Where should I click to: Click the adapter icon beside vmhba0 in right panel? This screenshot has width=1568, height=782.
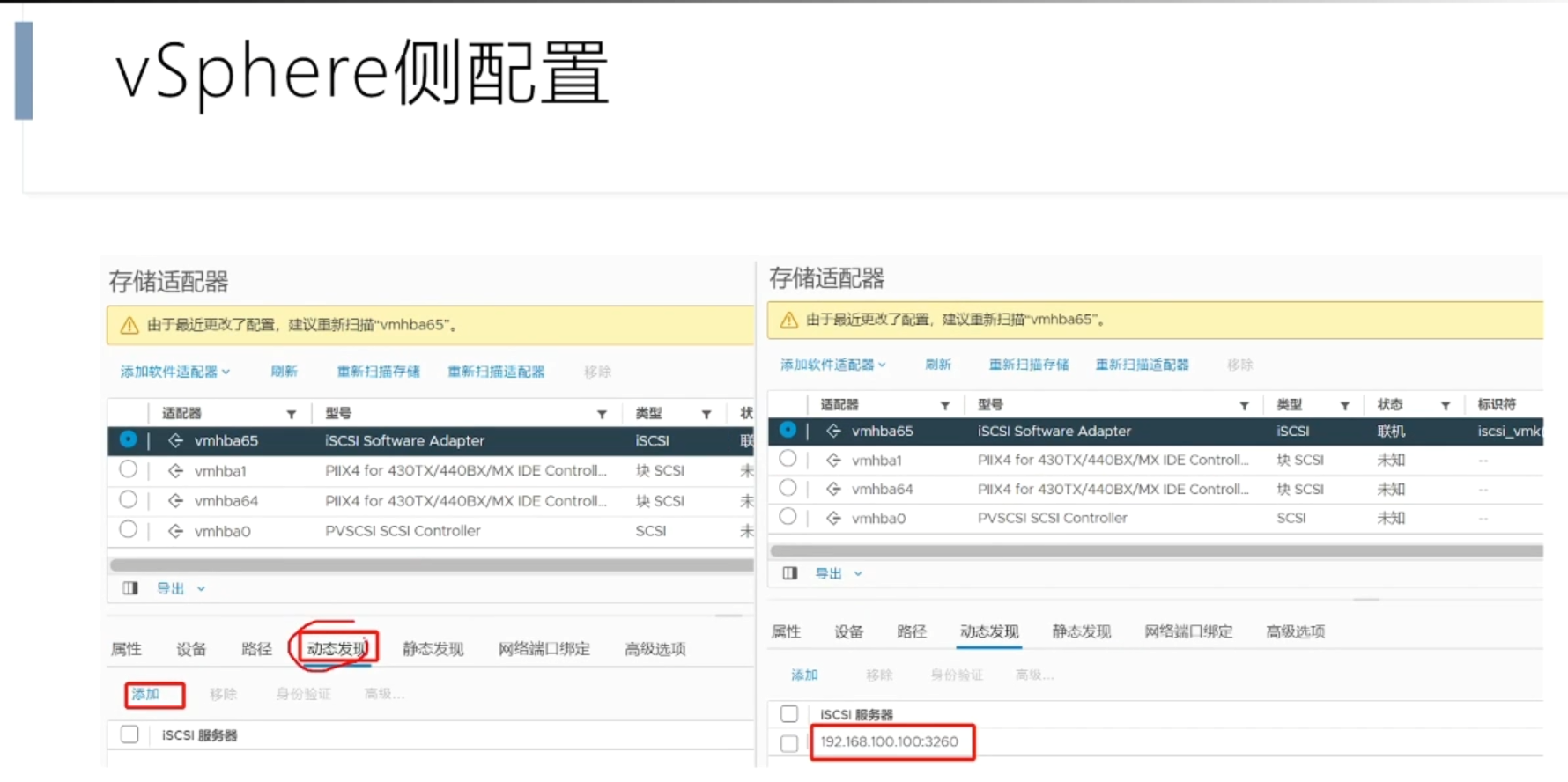pyautogui.click(x=833, y=518)
